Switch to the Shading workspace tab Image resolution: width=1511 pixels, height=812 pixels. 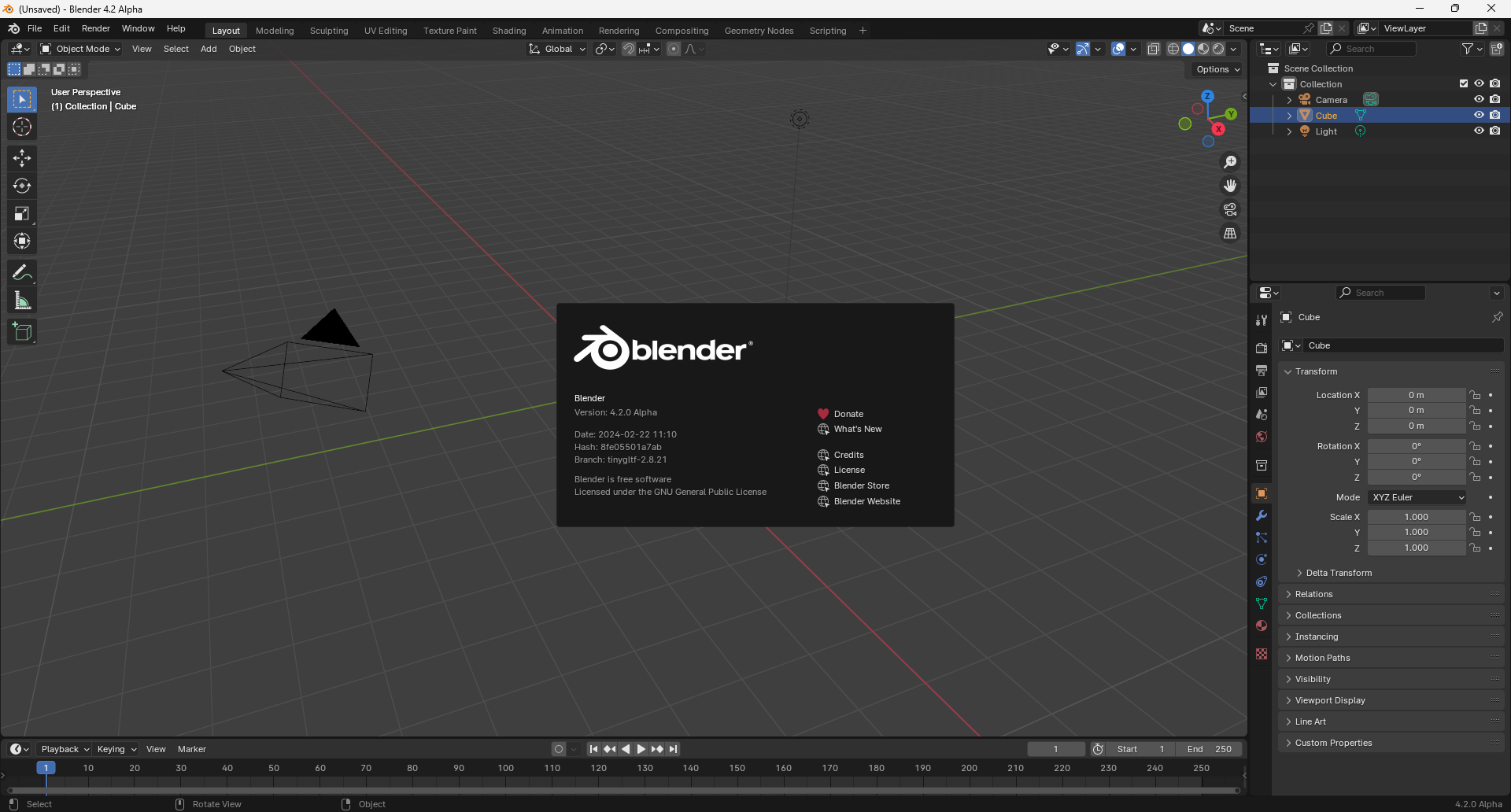click(x=509, y=31)
